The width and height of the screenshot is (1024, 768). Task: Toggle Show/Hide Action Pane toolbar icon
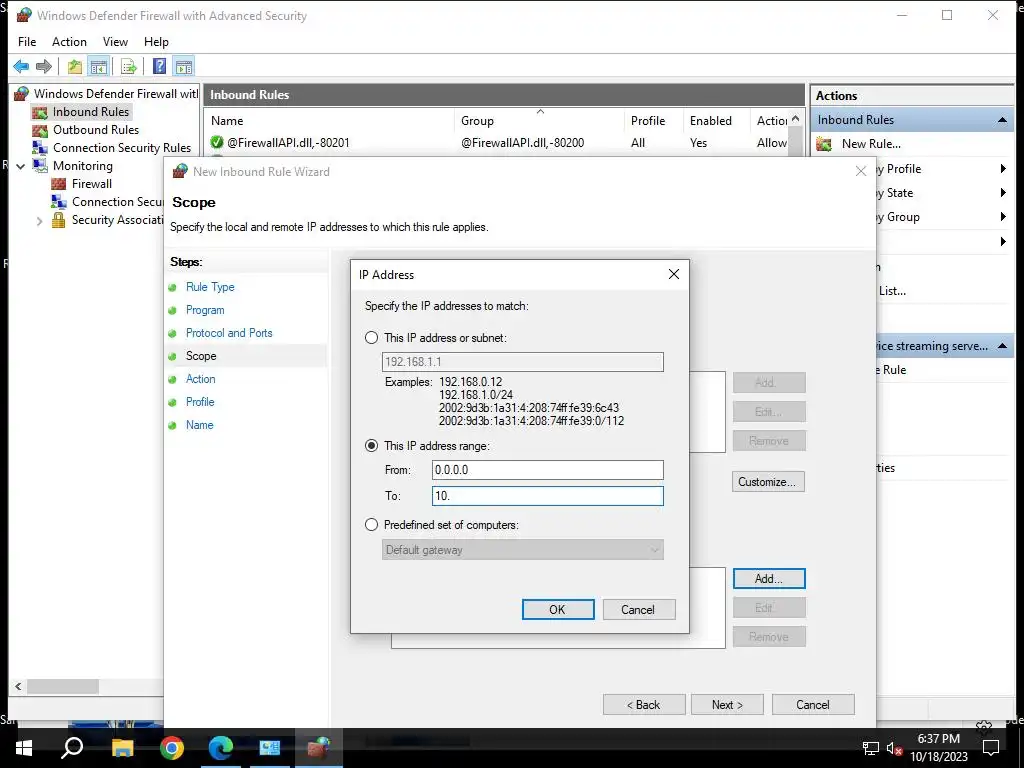click(184, 66)
